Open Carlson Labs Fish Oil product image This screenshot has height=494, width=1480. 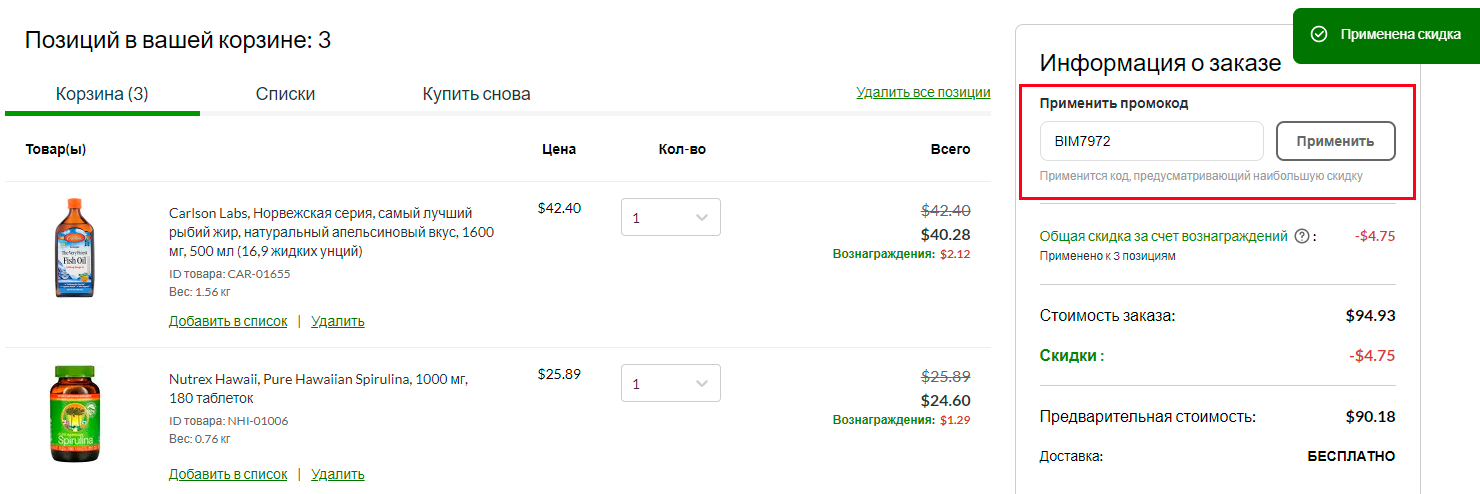click(66, 247)
